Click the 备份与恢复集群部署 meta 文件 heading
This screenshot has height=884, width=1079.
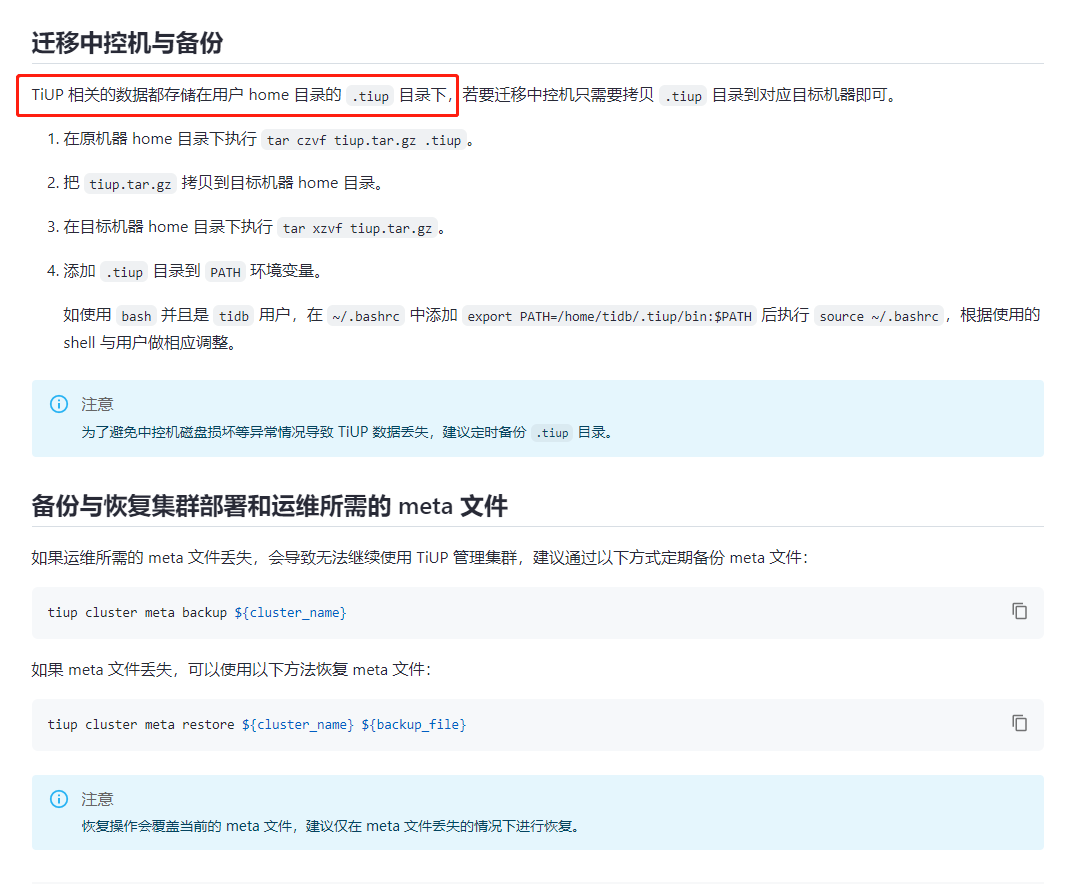click(x=269, y=506)
